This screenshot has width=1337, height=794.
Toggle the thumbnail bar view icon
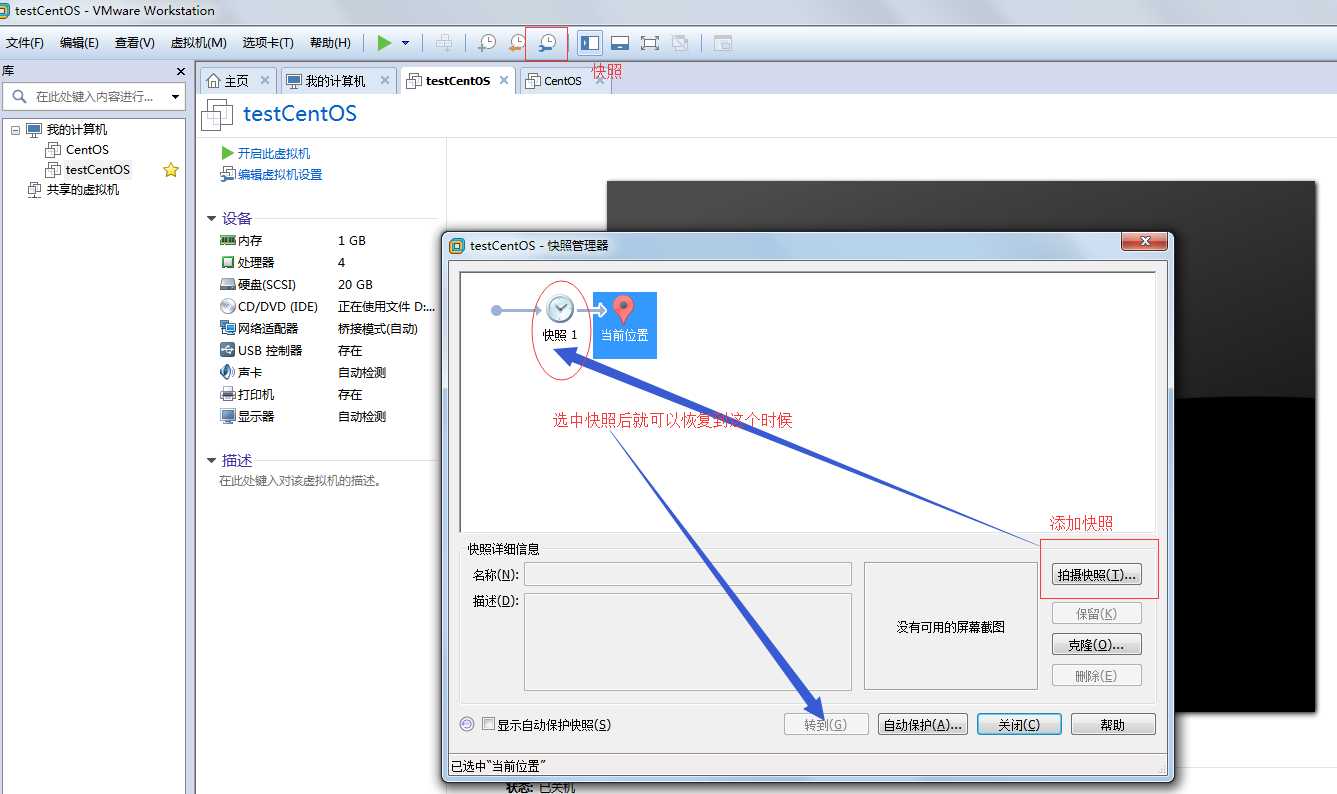tap(620, 43)
